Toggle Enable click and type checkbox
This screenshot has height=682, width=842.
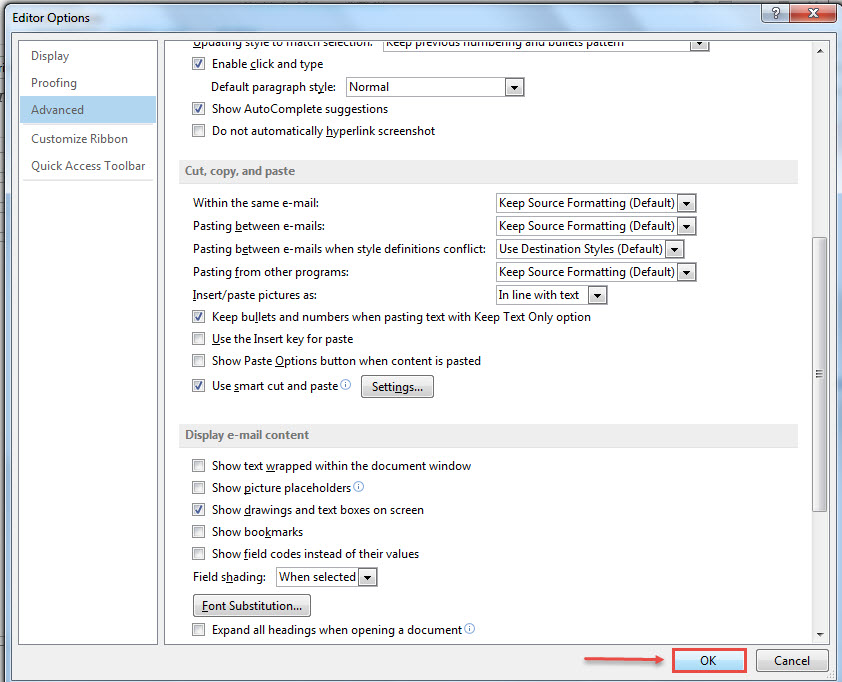pos(199,64)
